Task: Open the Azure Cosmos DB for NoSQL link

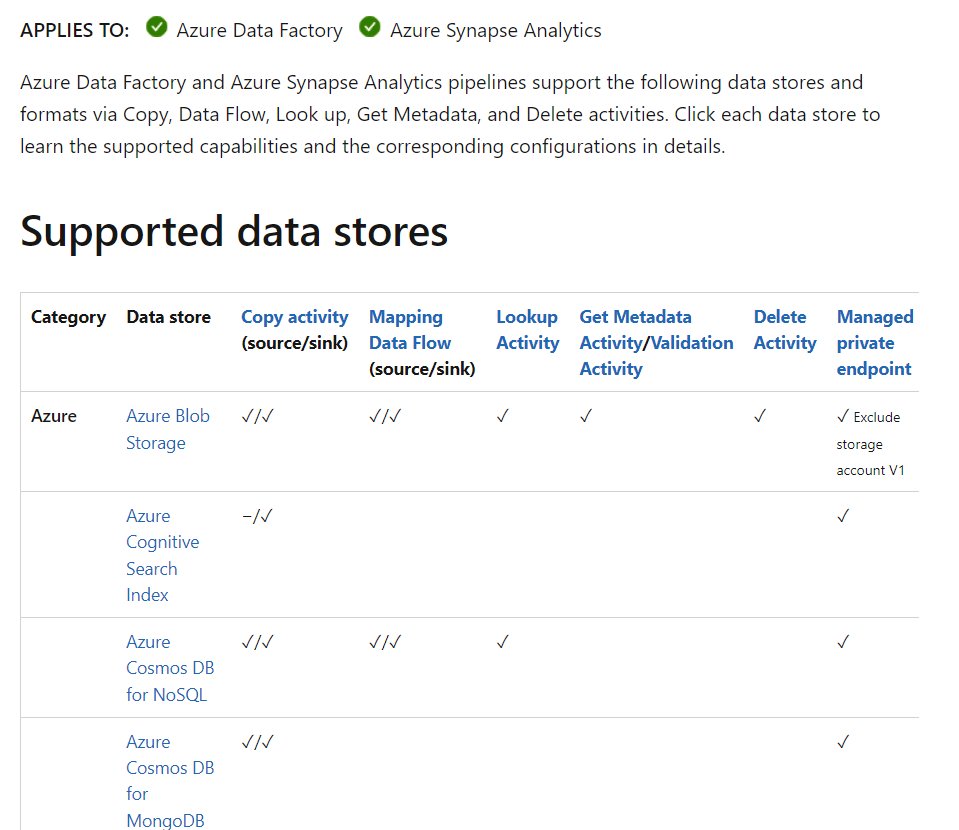Action: click(170, 668)
